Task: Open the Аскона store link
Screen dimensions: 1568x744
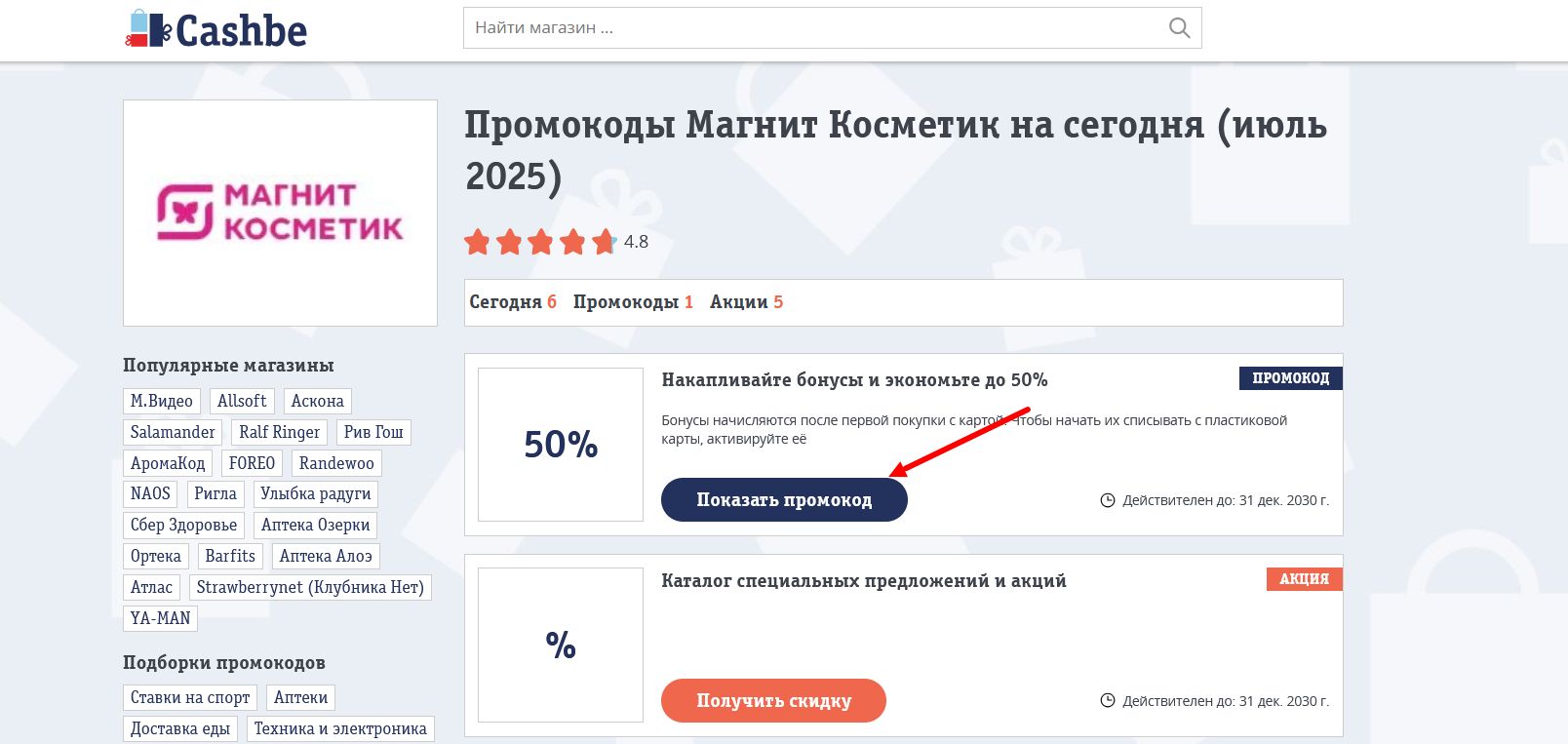Action: coord(318,401)
